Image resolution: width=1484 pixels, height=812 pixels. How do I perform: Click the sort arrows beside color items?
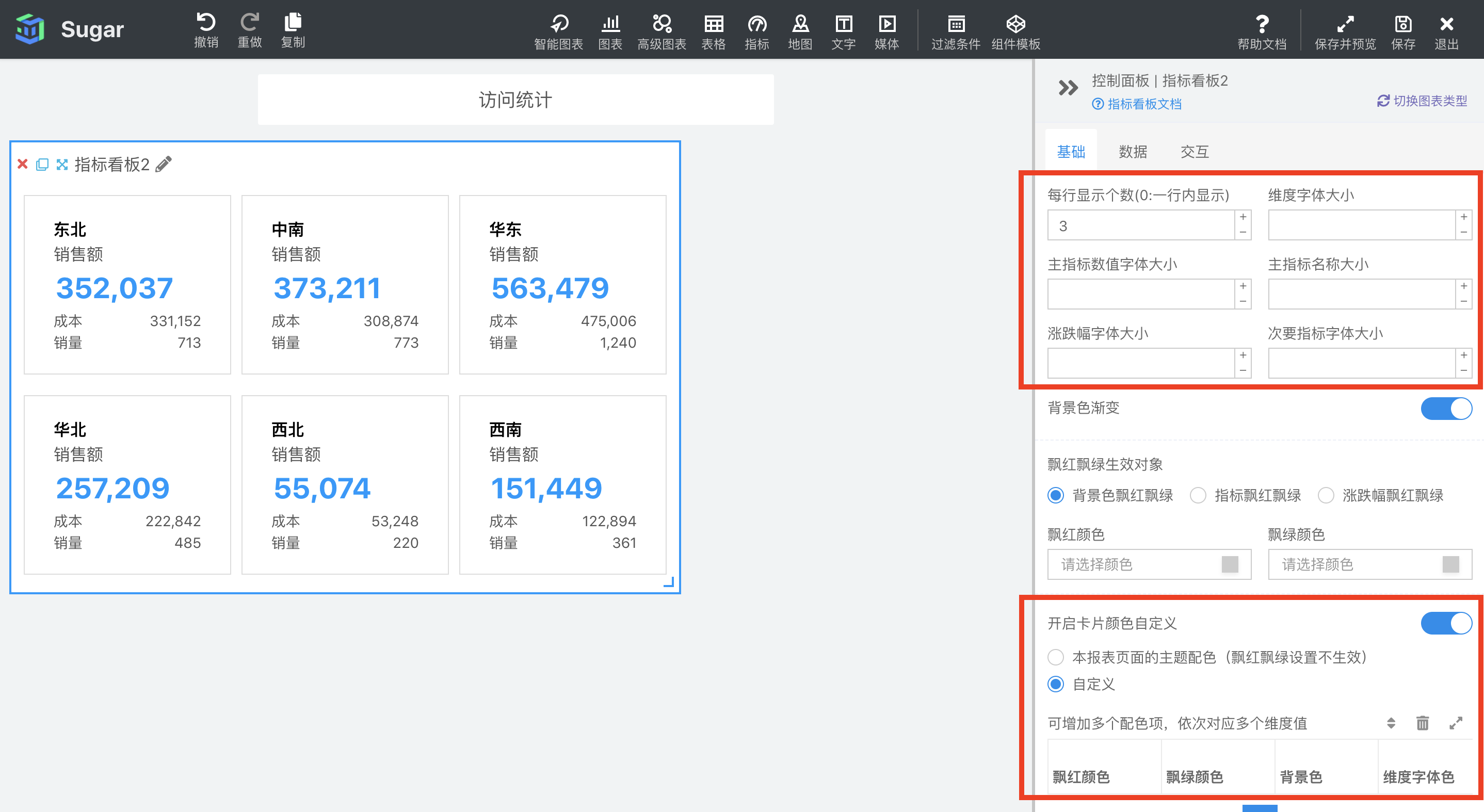point(1391,723)
